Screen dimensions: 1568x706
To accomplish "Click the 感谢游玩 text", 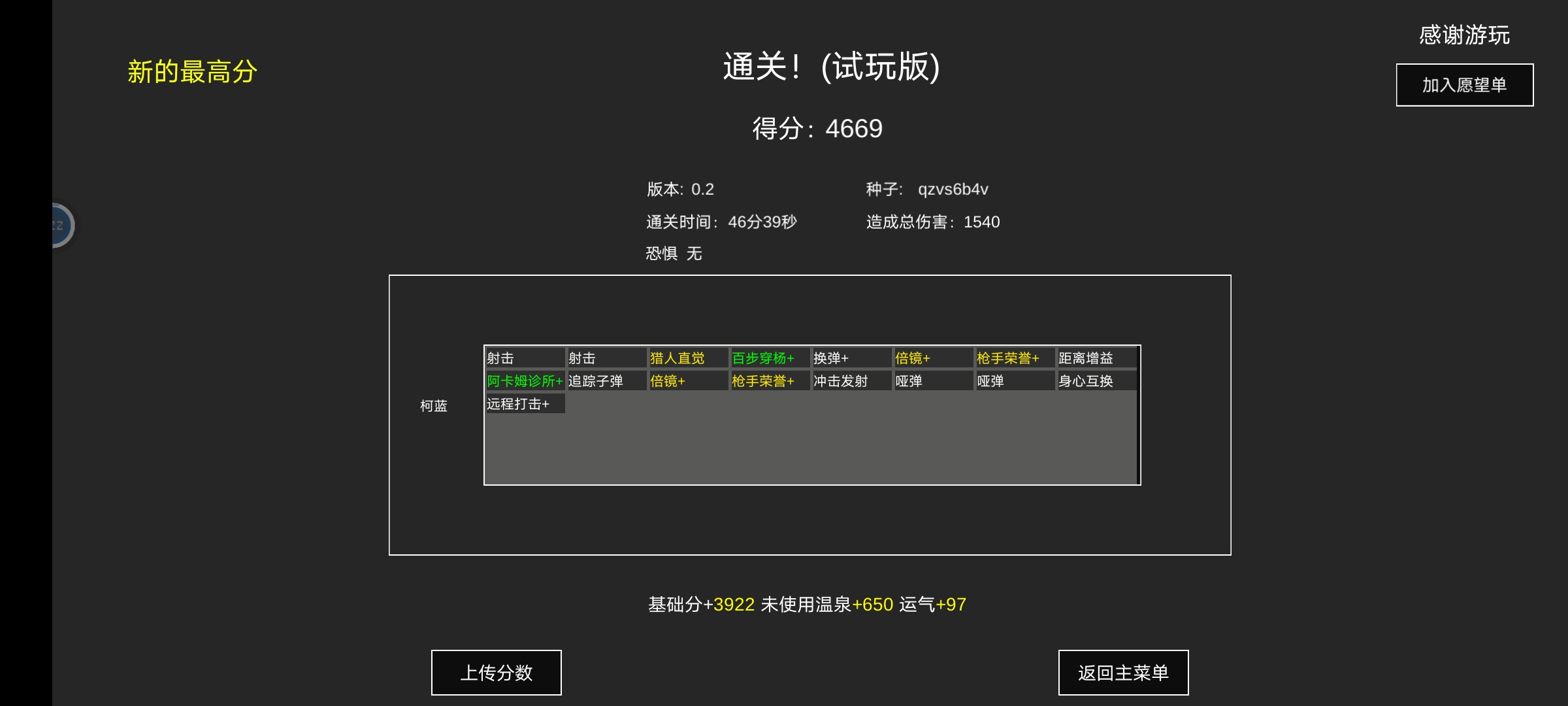I will click(x=1465, y=35).
